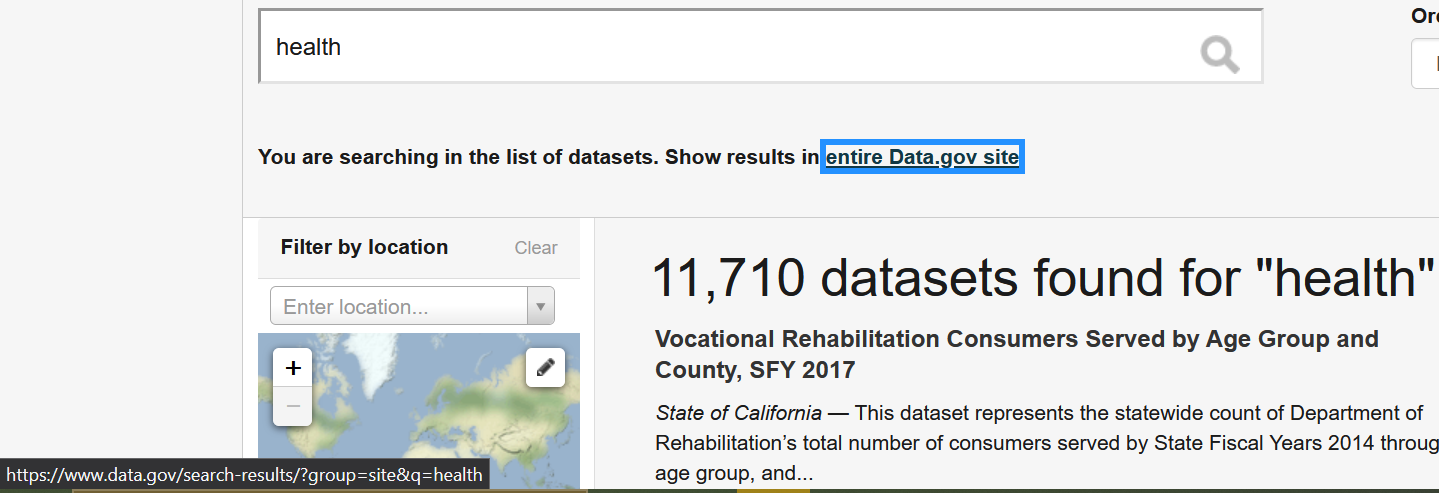Open Vocational Rehabilitation Consumers Served dataset
Screen dimensions: 1439x493
click(x=1017, y=354)
